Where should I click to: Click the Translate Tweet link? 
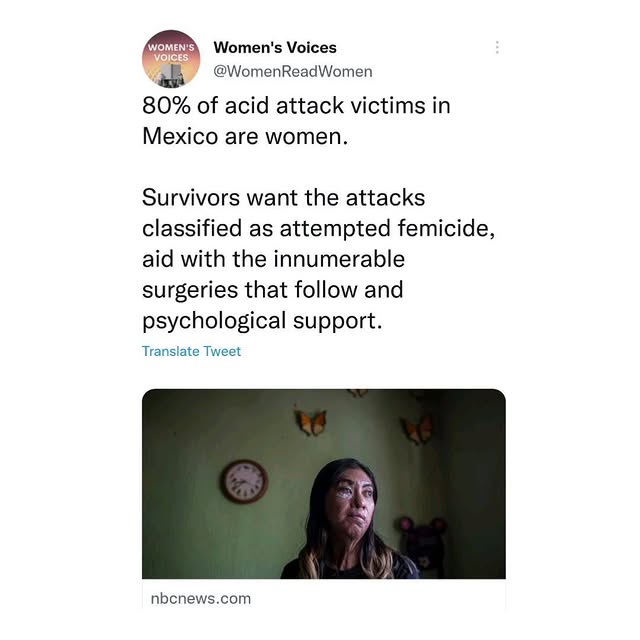click(191, 351)
